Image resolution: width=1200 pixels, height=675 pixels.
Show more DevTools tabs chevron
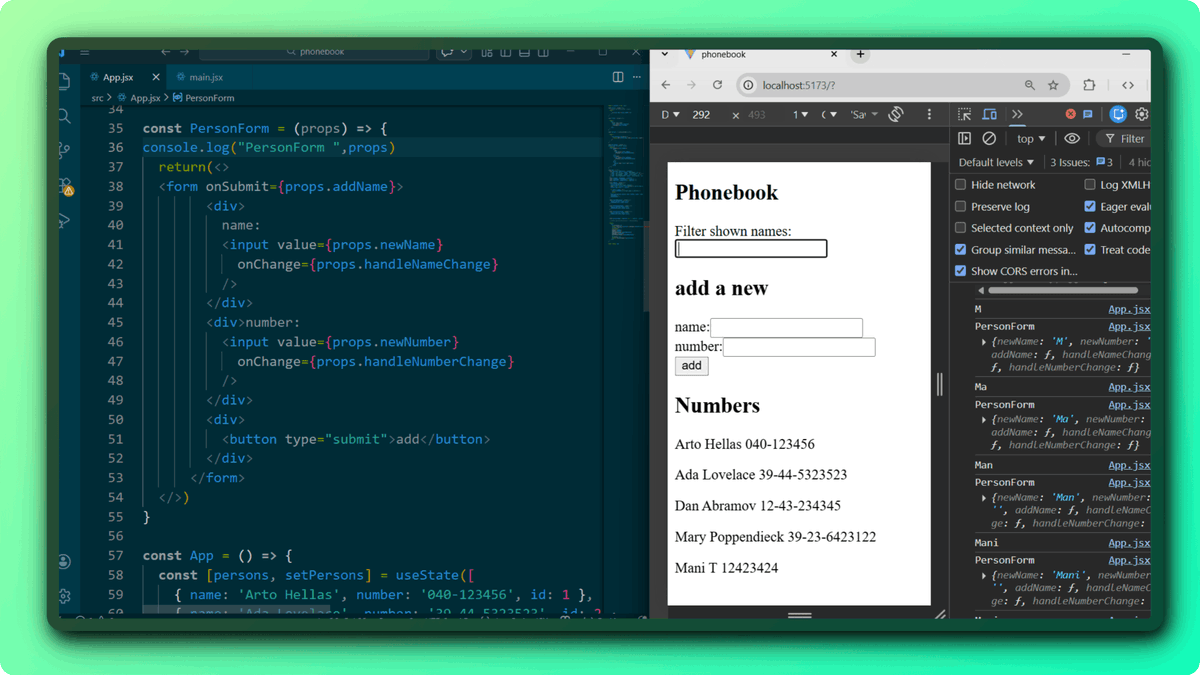click(x=1017, y=114)
